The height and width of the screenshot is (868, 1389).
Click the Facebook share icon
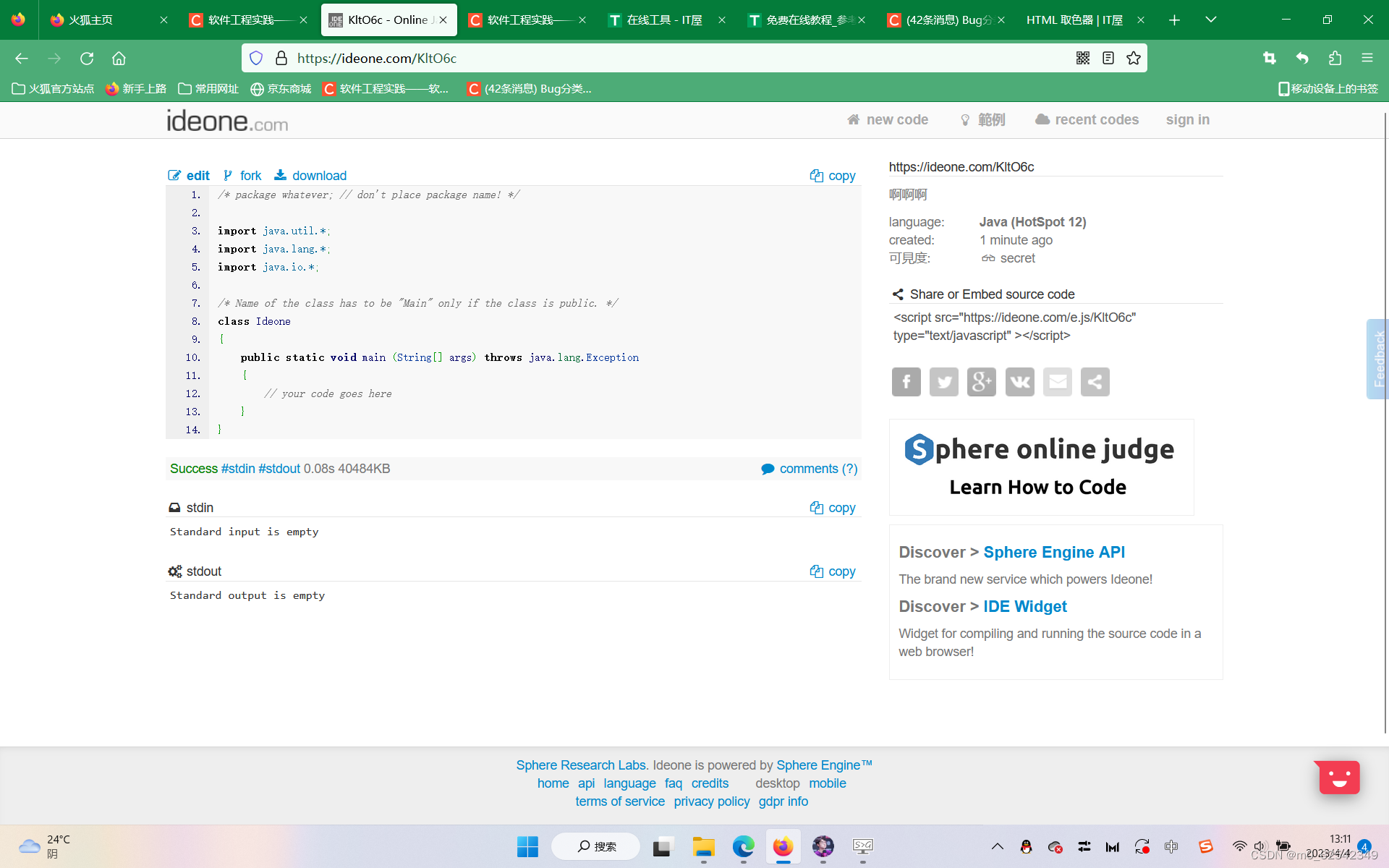tap(906, 382)
